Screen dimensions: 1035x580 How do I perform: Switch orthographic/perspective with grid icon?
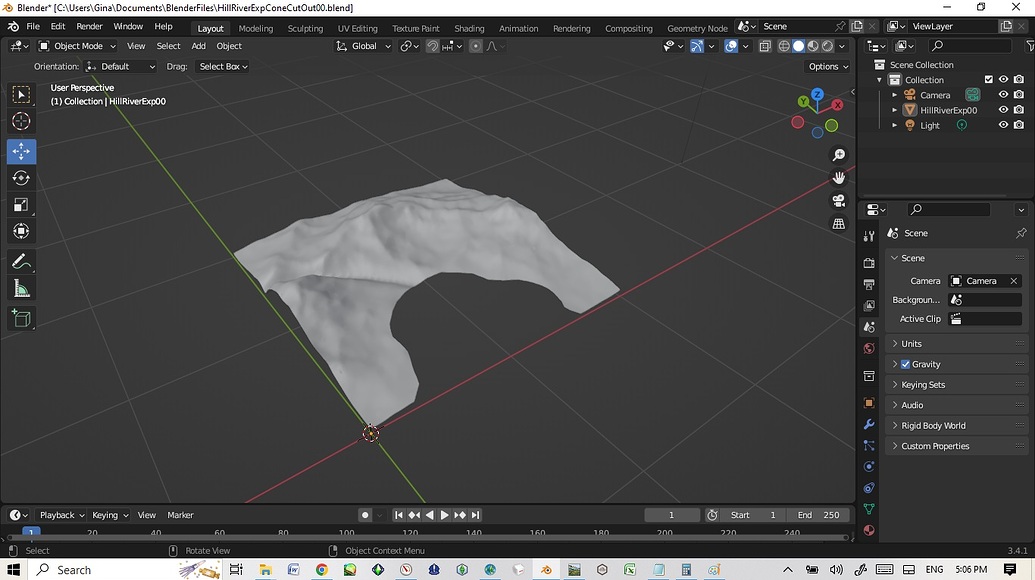pos(838,224)
